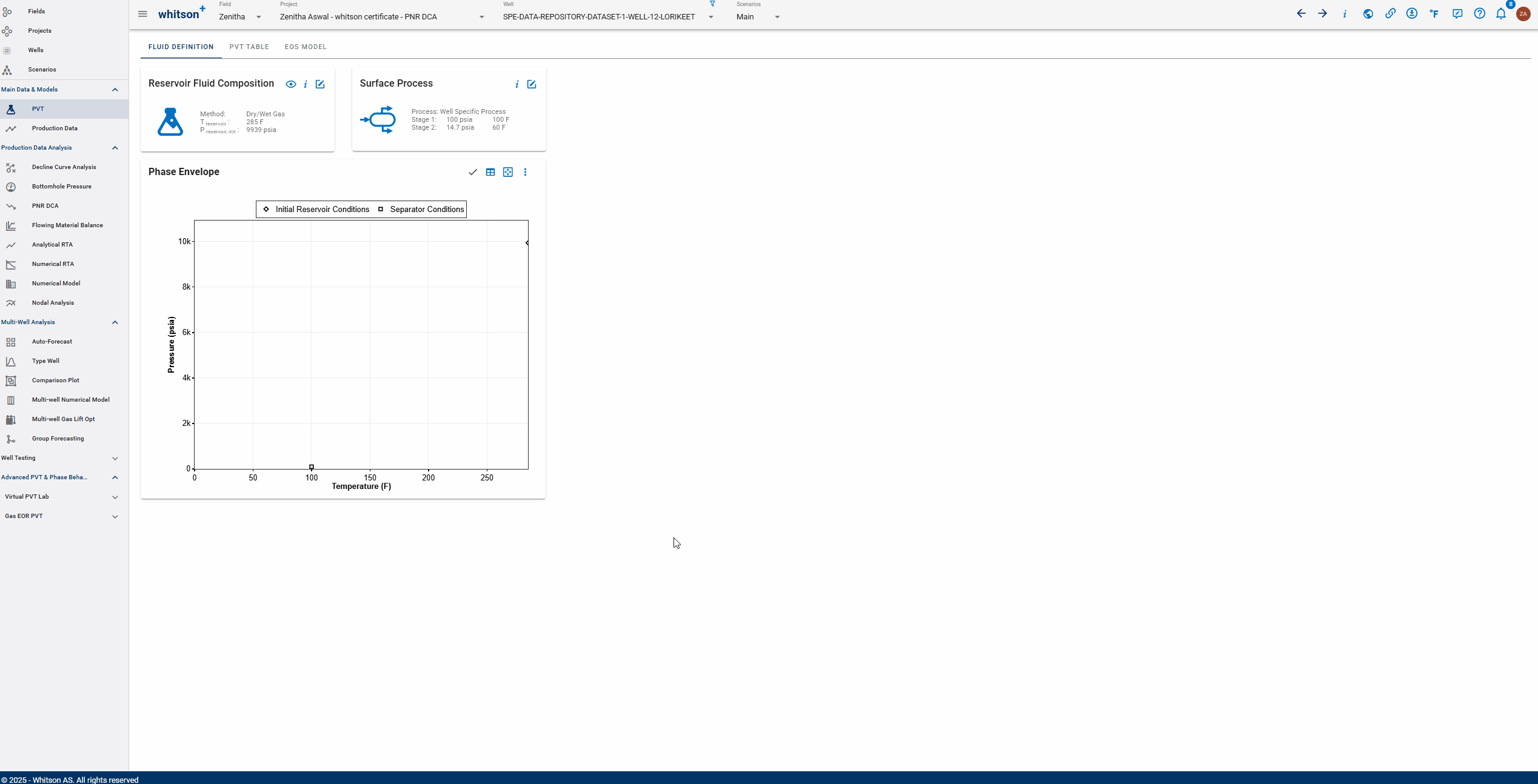Toggle Separator Conditions legend entry
This screenshot has width=1538, height=784.
coord(421,209)
